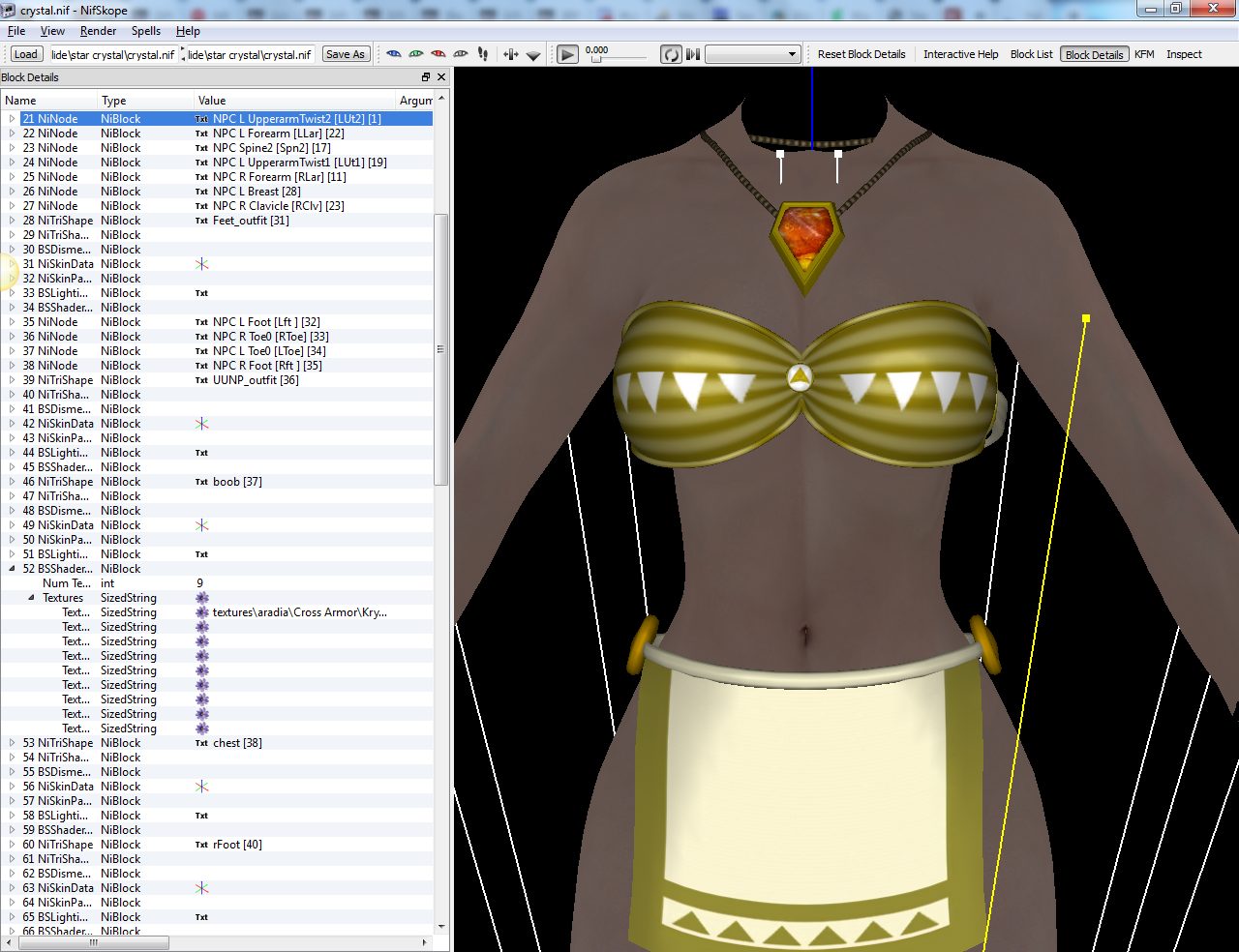Select the blue eye Top view icon
This screenshot has width=1239, height=952.
tap(394, 54)
